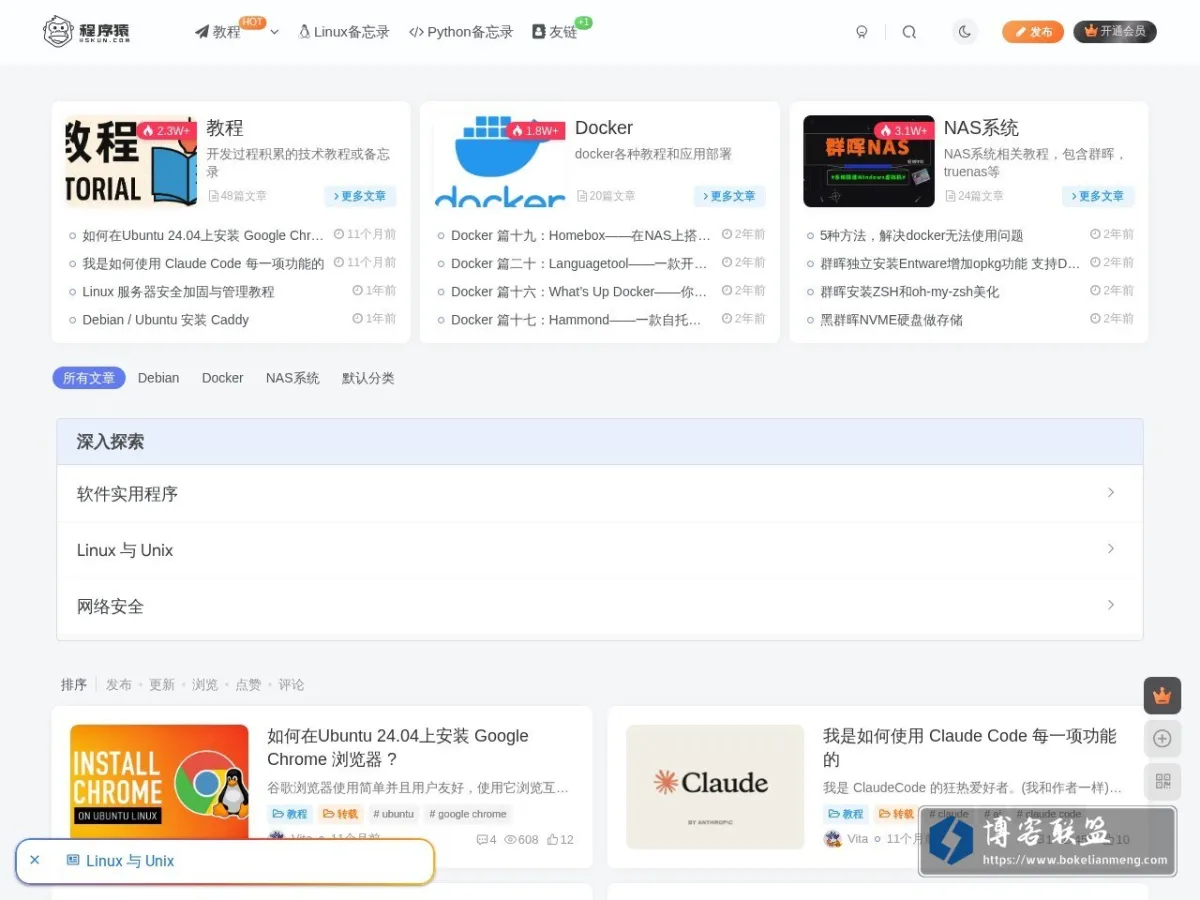
Task: Click the floating QR code icon
Action: (x=1162, y=781)
